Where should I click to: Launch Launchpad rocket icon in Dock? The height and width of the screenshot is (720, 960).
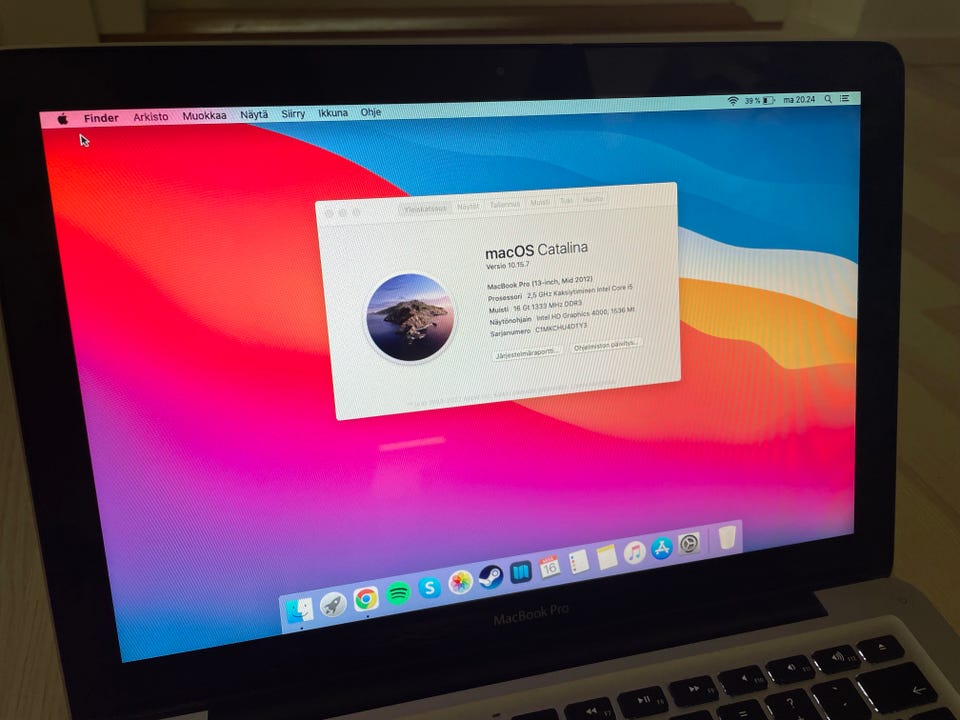tap(332, 605)
